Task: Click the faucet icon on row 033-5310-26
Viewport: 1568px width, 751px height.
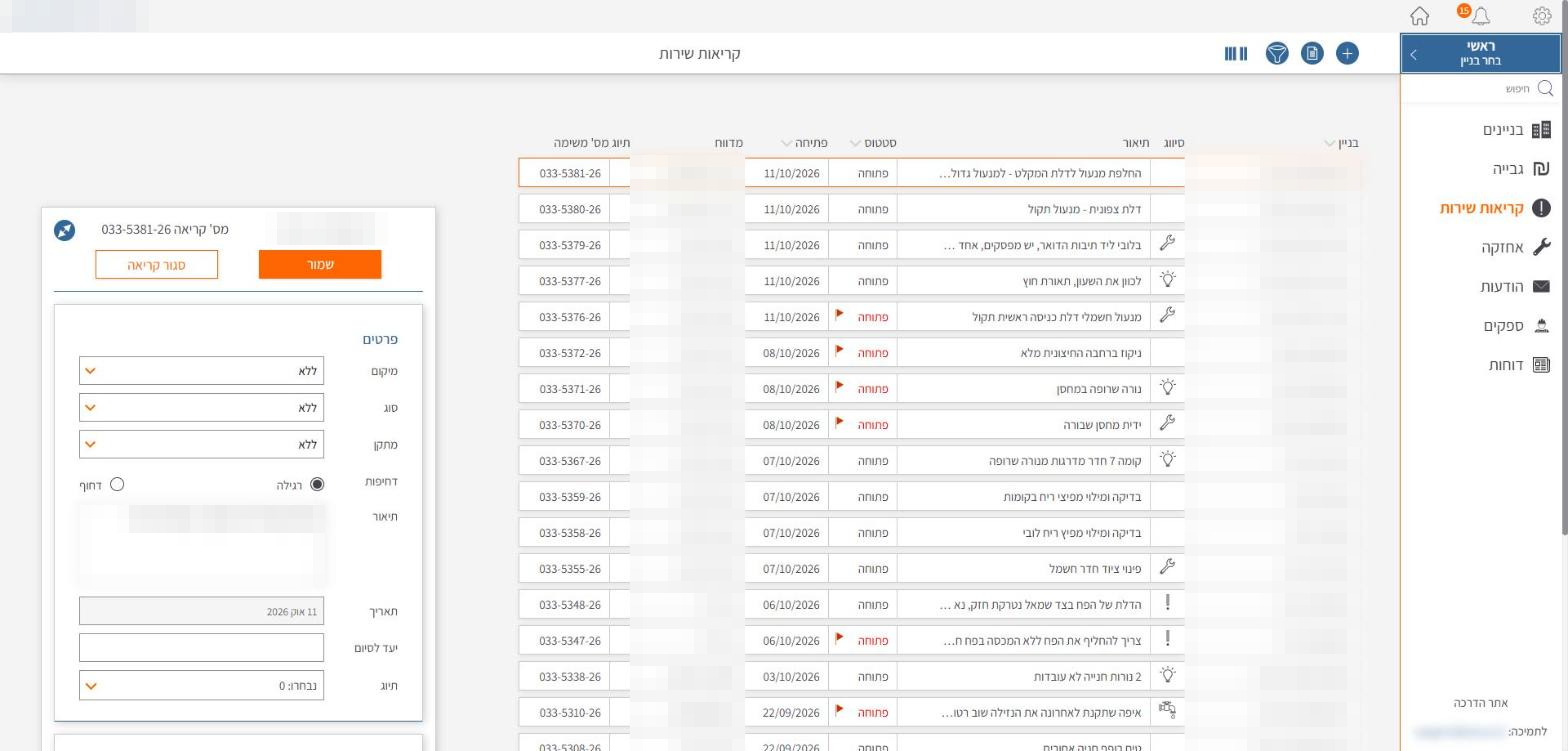Action: click(x=1167, y=711)
